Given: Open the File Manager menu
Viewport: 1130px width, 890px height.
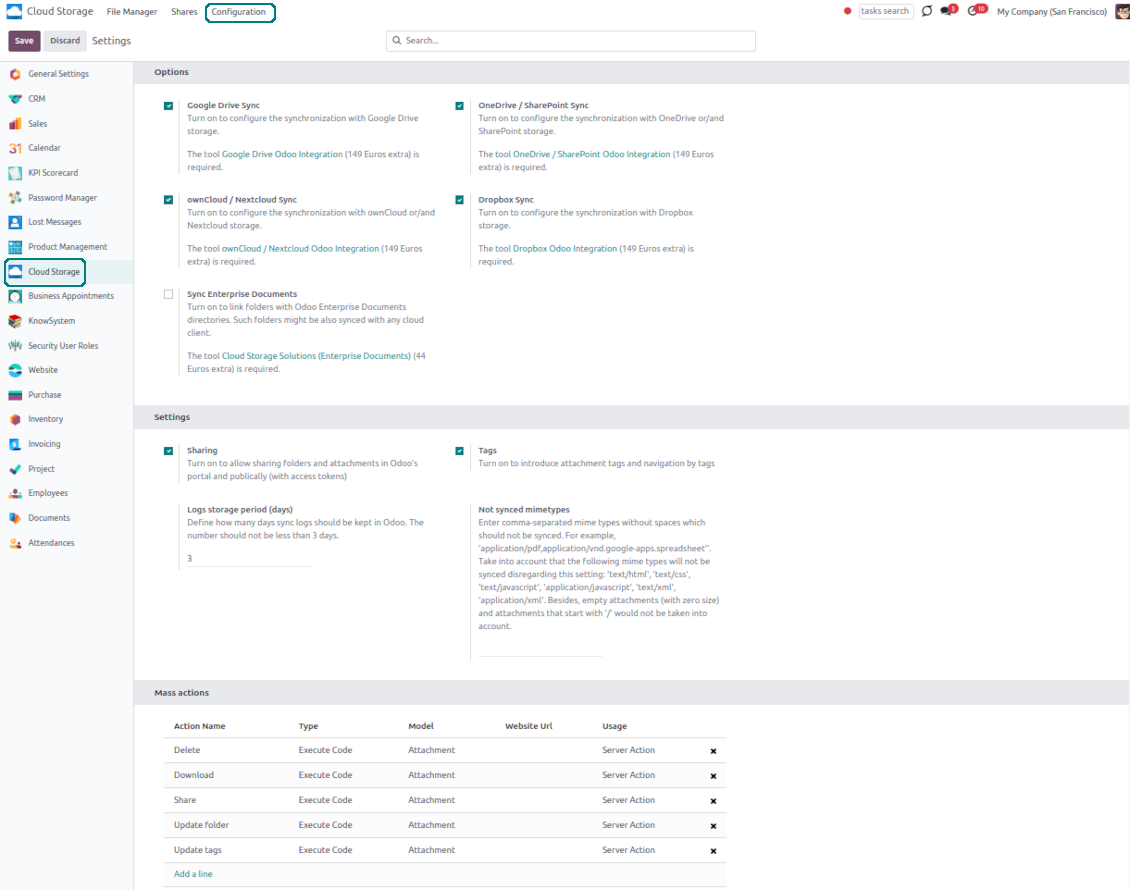Looking at the screenshot, I should [132, 12].
